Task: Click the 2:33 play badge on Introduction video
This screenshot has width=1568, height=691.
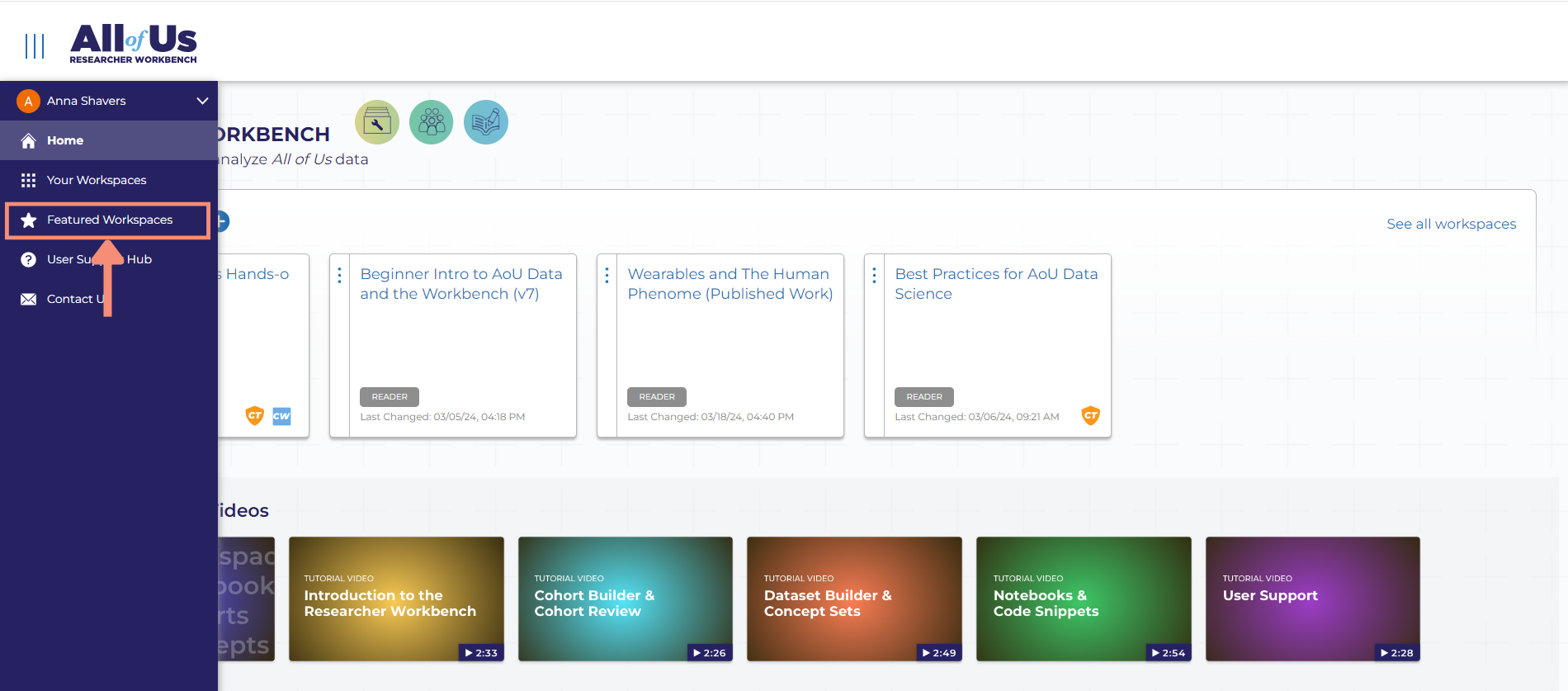Action: coord(481,653)
